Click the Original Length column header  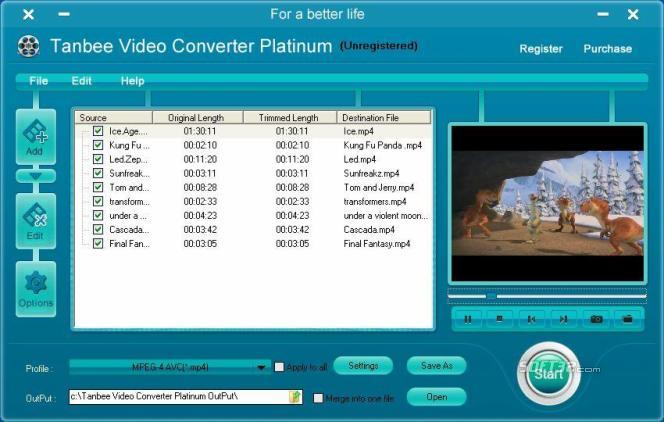(198, 117)
